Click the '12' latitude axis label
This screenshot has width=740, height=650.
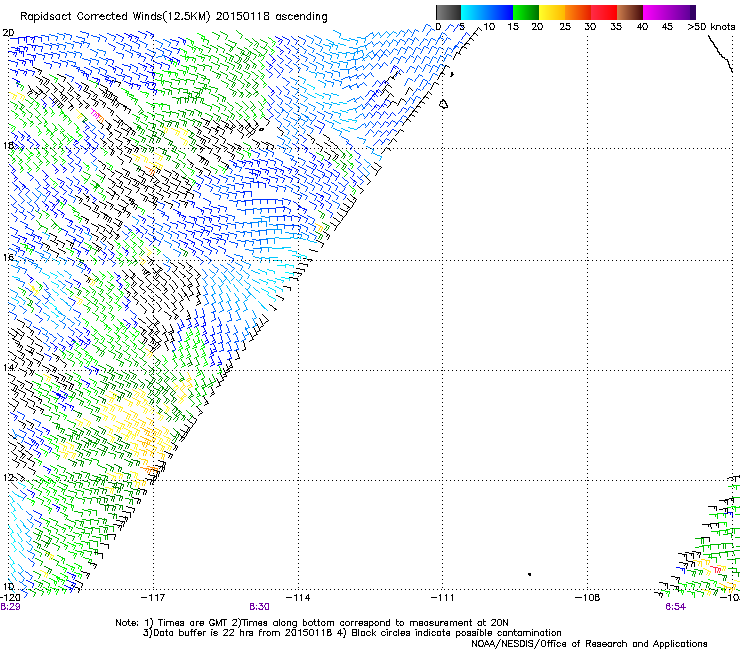click(x=8, y=478)
